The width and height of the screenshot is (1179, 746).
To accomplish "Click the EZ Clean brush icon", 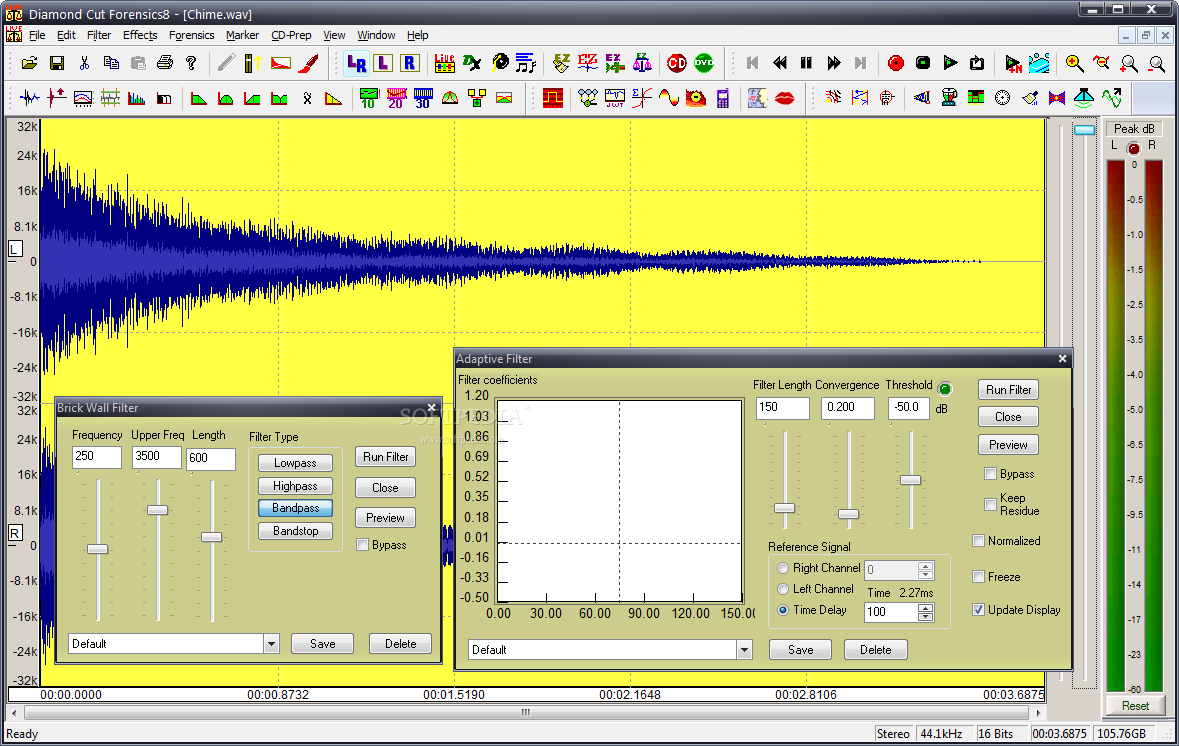I will click(x=561, y=63).
